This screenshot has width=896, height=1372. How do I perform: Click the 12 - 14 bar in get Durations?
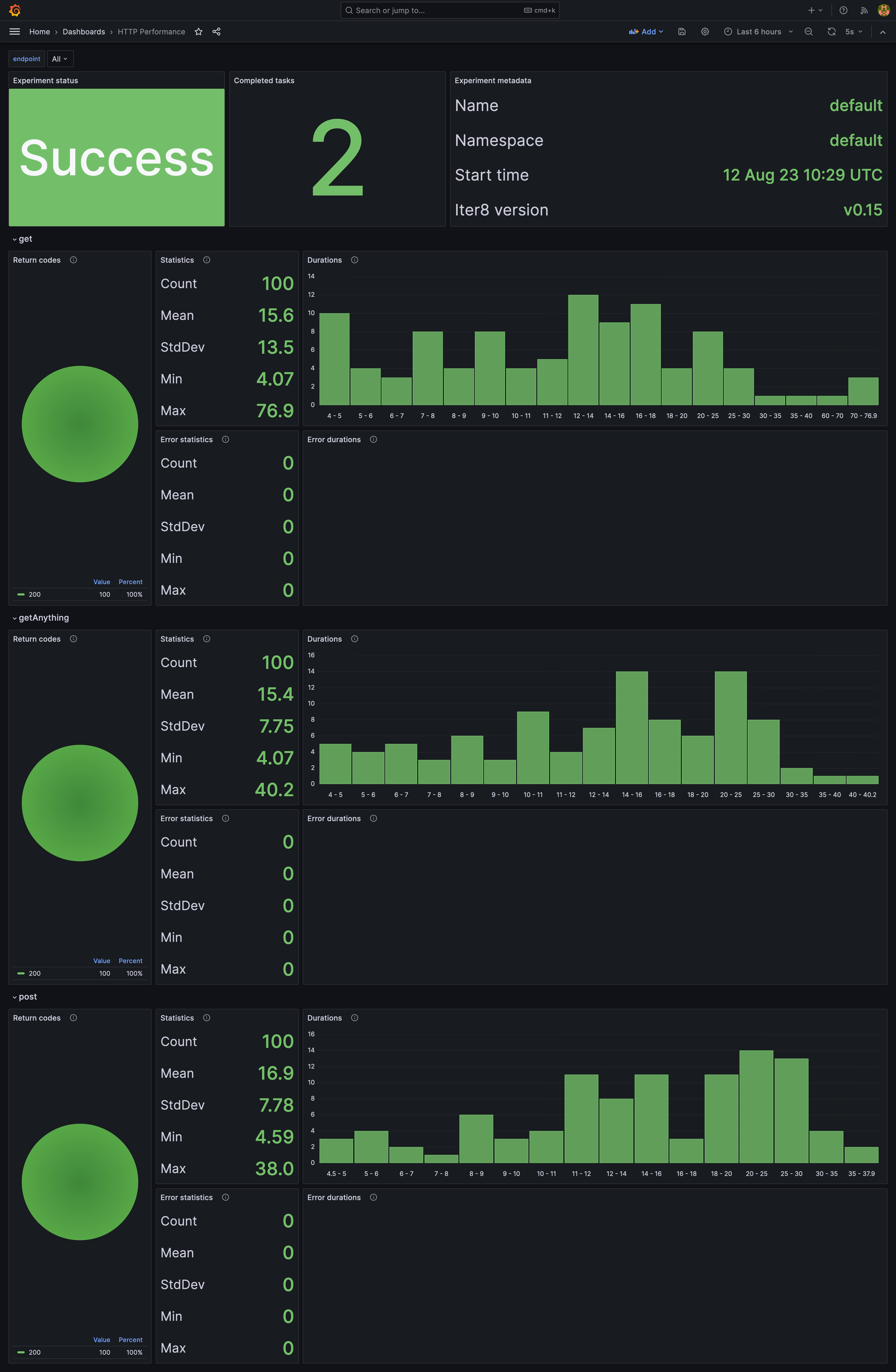point(583,350)
